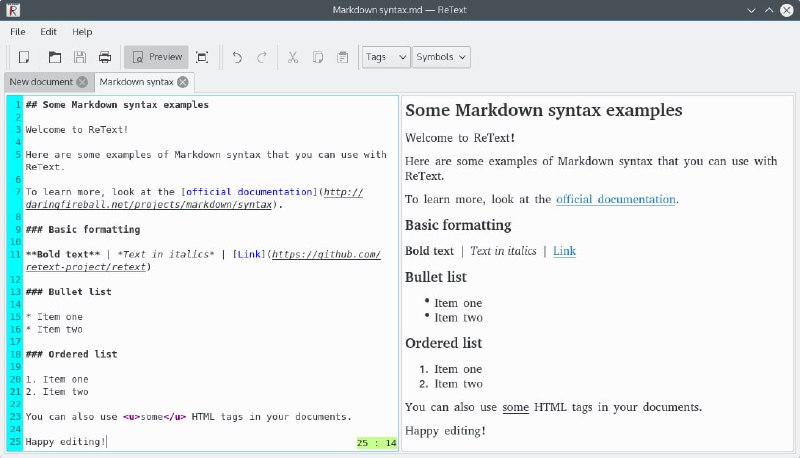Open the Symbols dropdown
Image resolution: width=800 pixels, height=458 pixels.
click(x=441, y=57)
